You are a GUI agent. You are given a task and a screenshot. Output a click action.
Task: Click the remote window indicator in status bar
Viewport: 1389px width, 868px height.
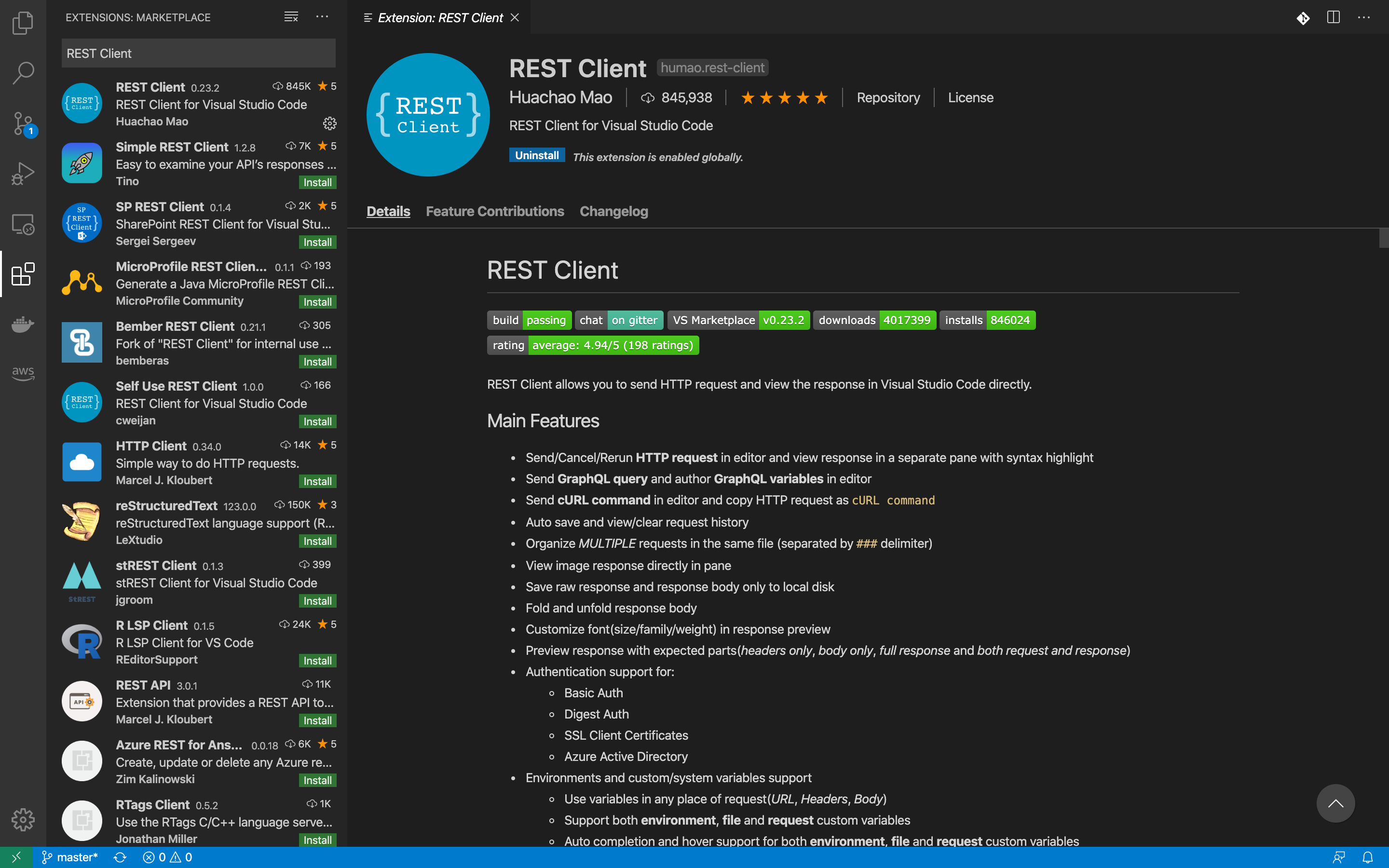pos(16,857)
